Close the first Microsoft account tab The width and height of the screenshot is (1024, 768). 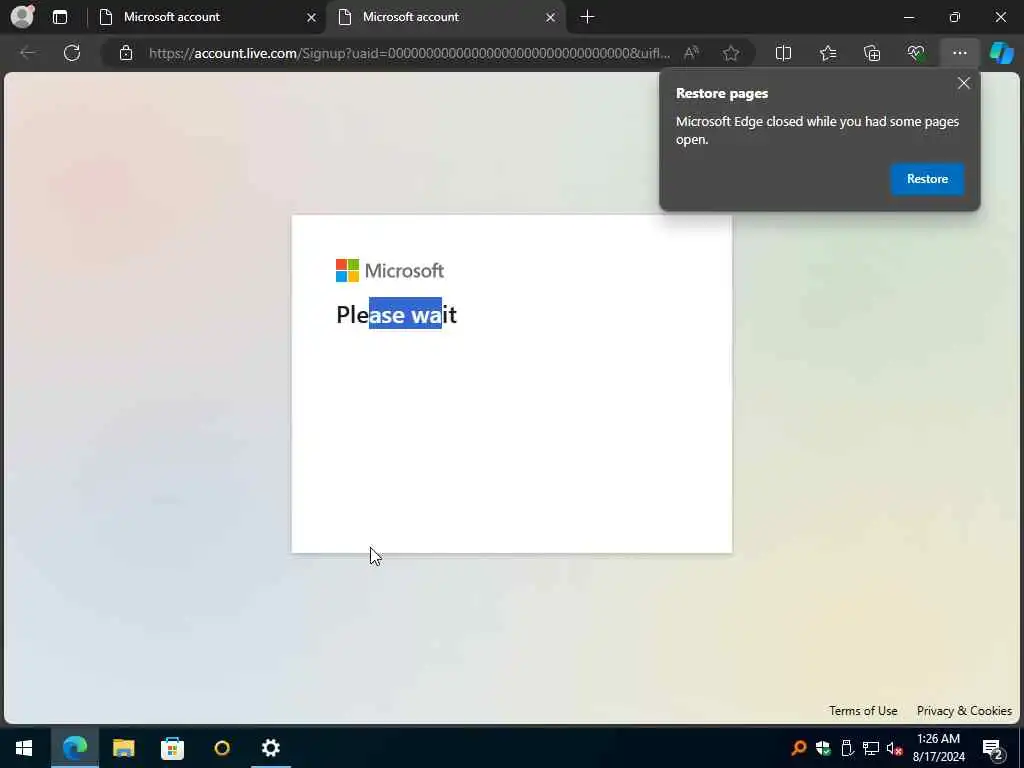click(312, 17)
